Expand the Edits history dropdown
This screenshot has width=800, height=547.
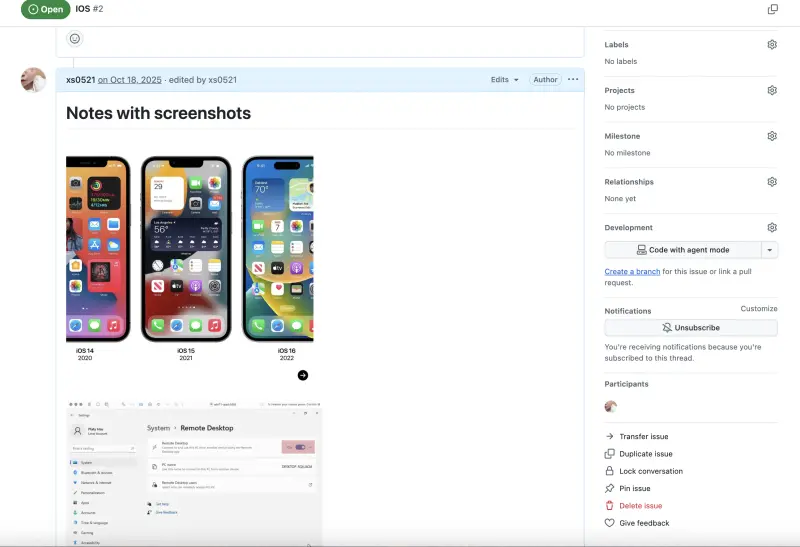pos(504,80)
